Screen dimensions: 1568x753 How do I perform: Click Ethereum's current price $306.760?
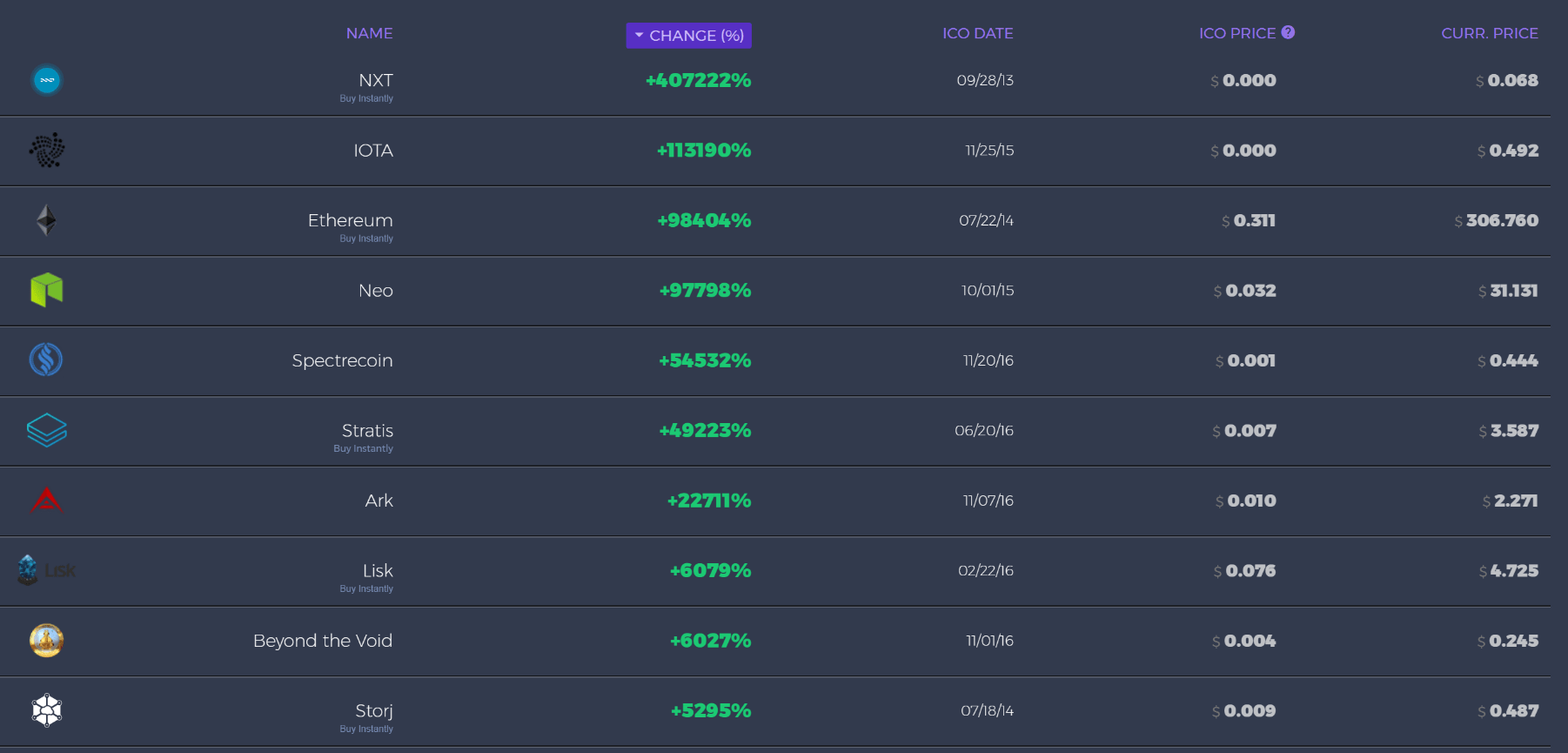point(1497,220)
